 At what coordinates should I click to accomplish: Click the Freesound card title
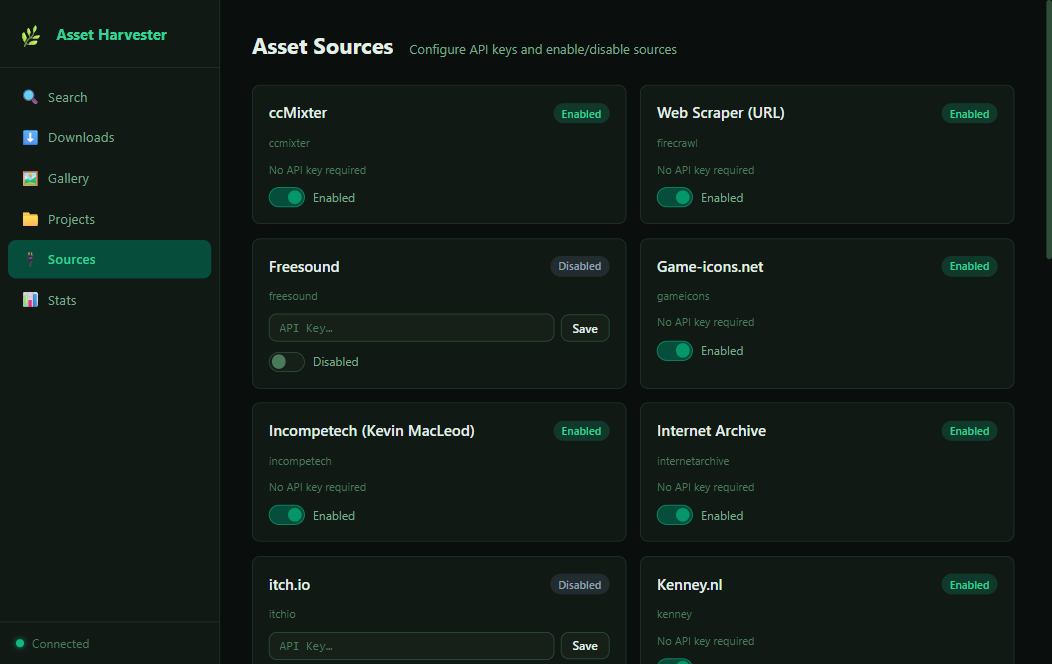(304, 267)
